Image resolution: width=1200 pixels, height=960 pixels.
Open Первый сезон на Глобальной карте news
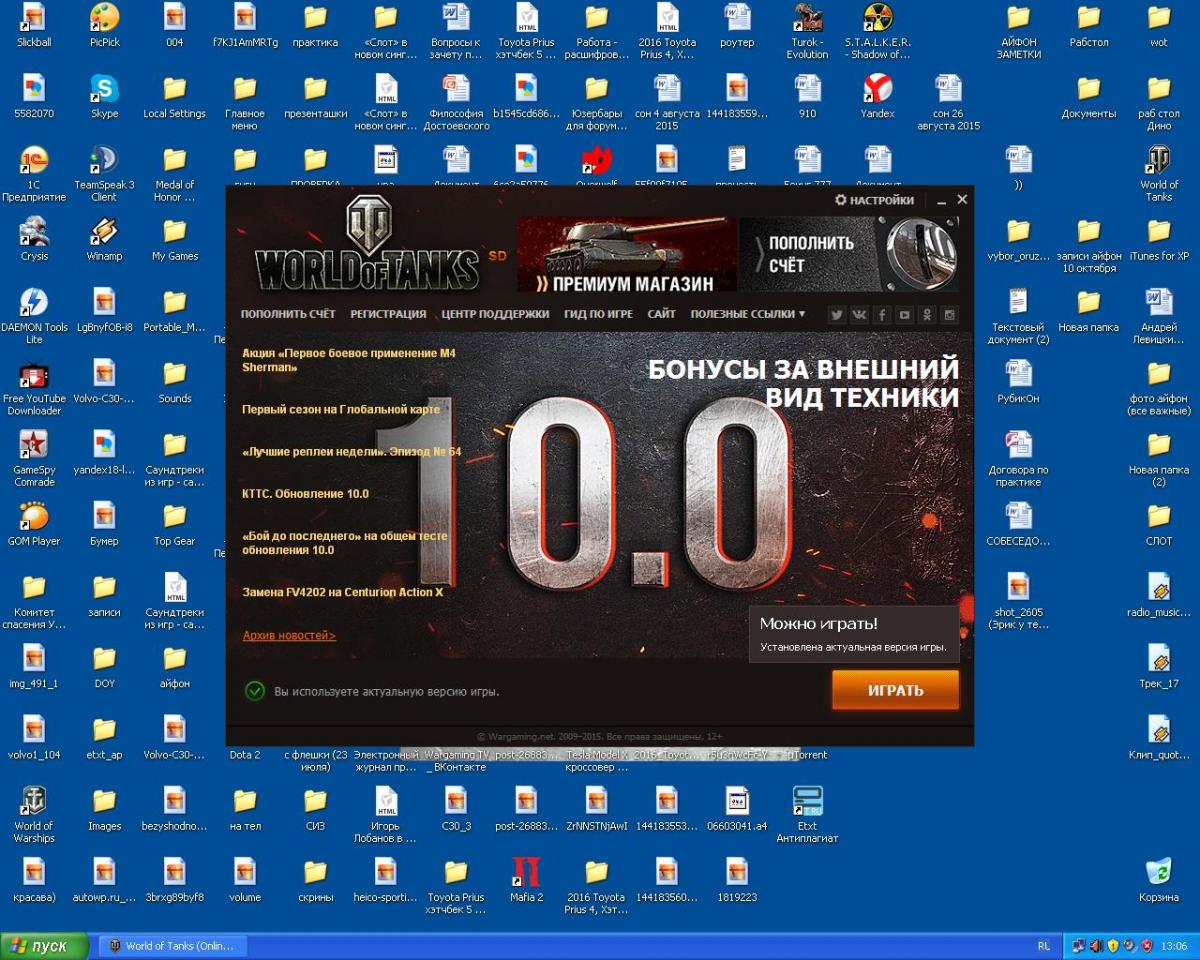tap(340, 409)
